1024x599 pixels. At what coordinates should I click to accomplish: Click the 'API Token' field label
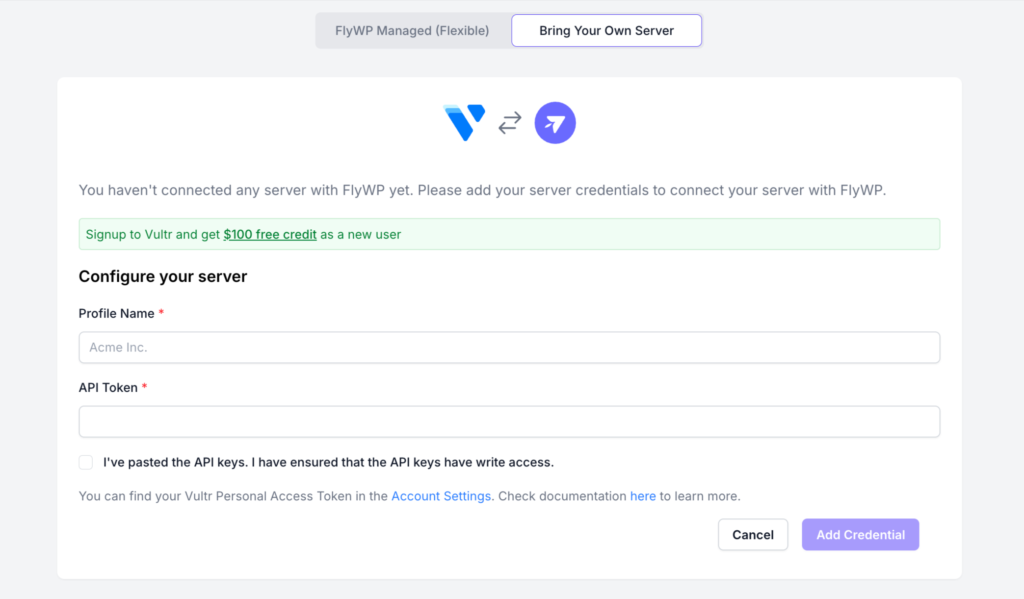click(x=108, y=388)
